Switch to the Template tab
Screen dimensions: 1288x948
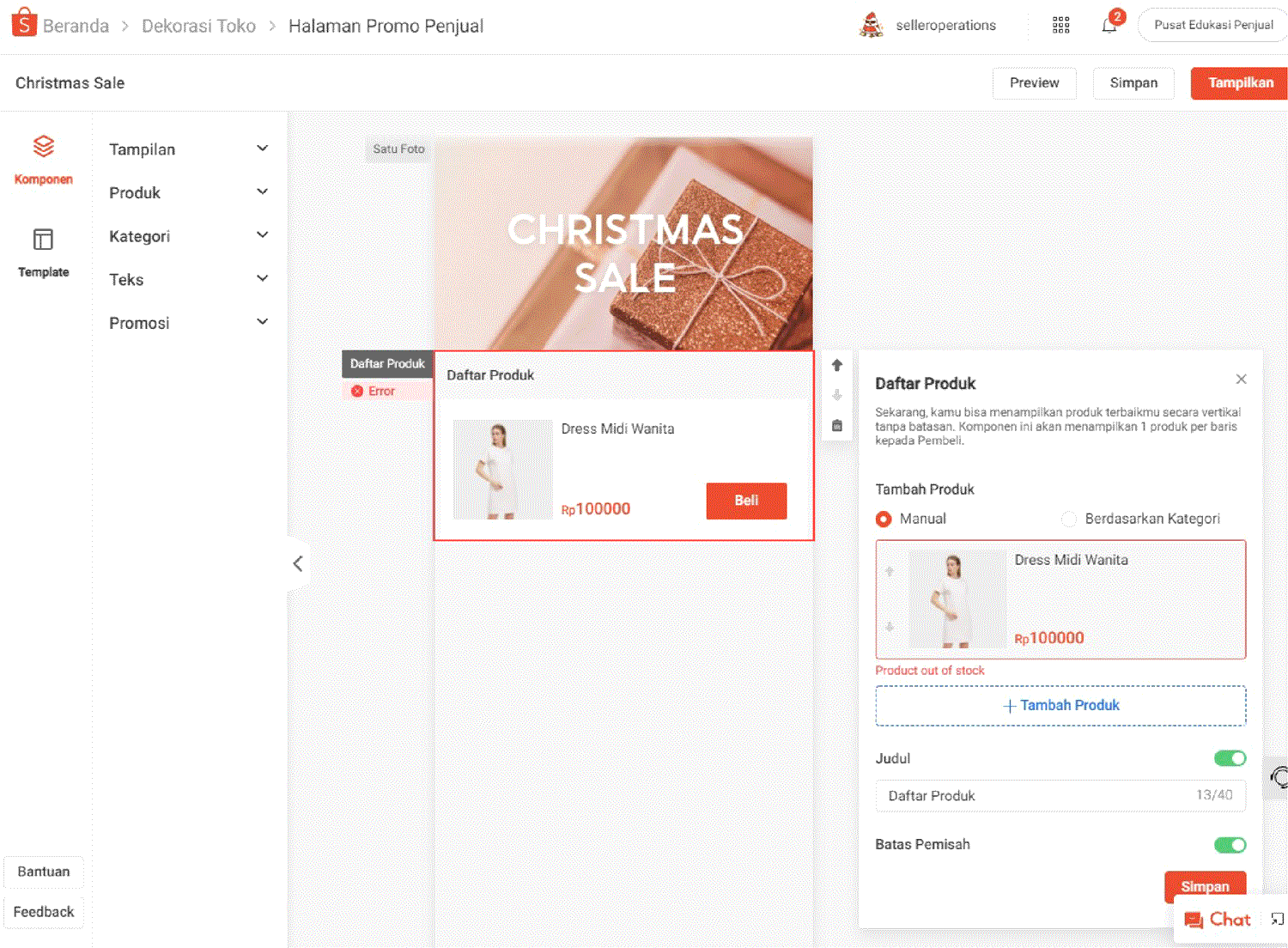pos(43,252)
